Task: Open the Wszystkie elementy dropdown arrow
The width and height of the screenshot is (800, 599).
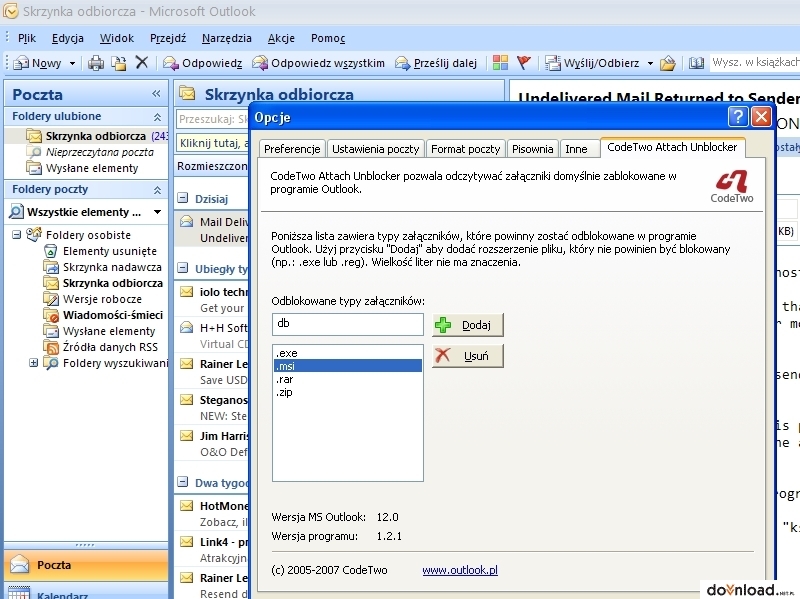Action: pos(157,212)
